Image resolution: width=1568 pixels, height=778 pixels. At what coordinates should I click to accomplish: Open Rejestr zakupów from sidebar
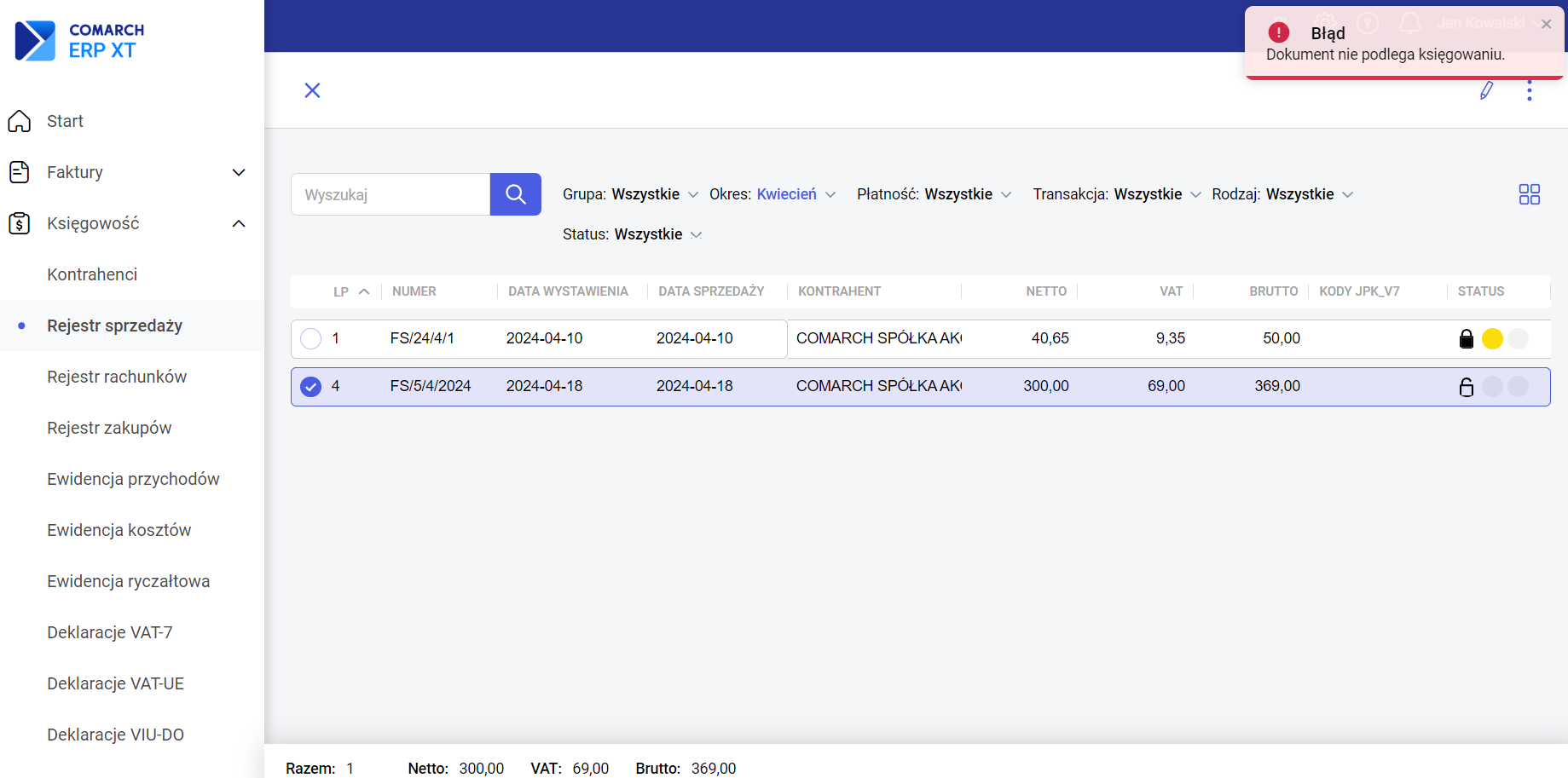click(x=109, y=428)
